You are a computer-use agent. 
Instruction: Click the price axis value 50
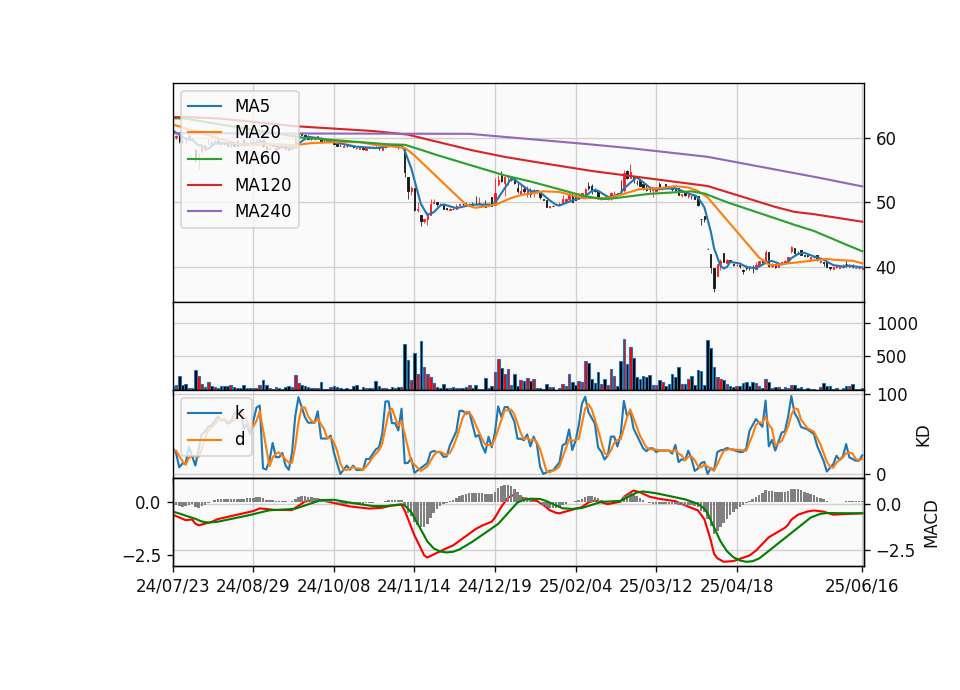[886, 203]
